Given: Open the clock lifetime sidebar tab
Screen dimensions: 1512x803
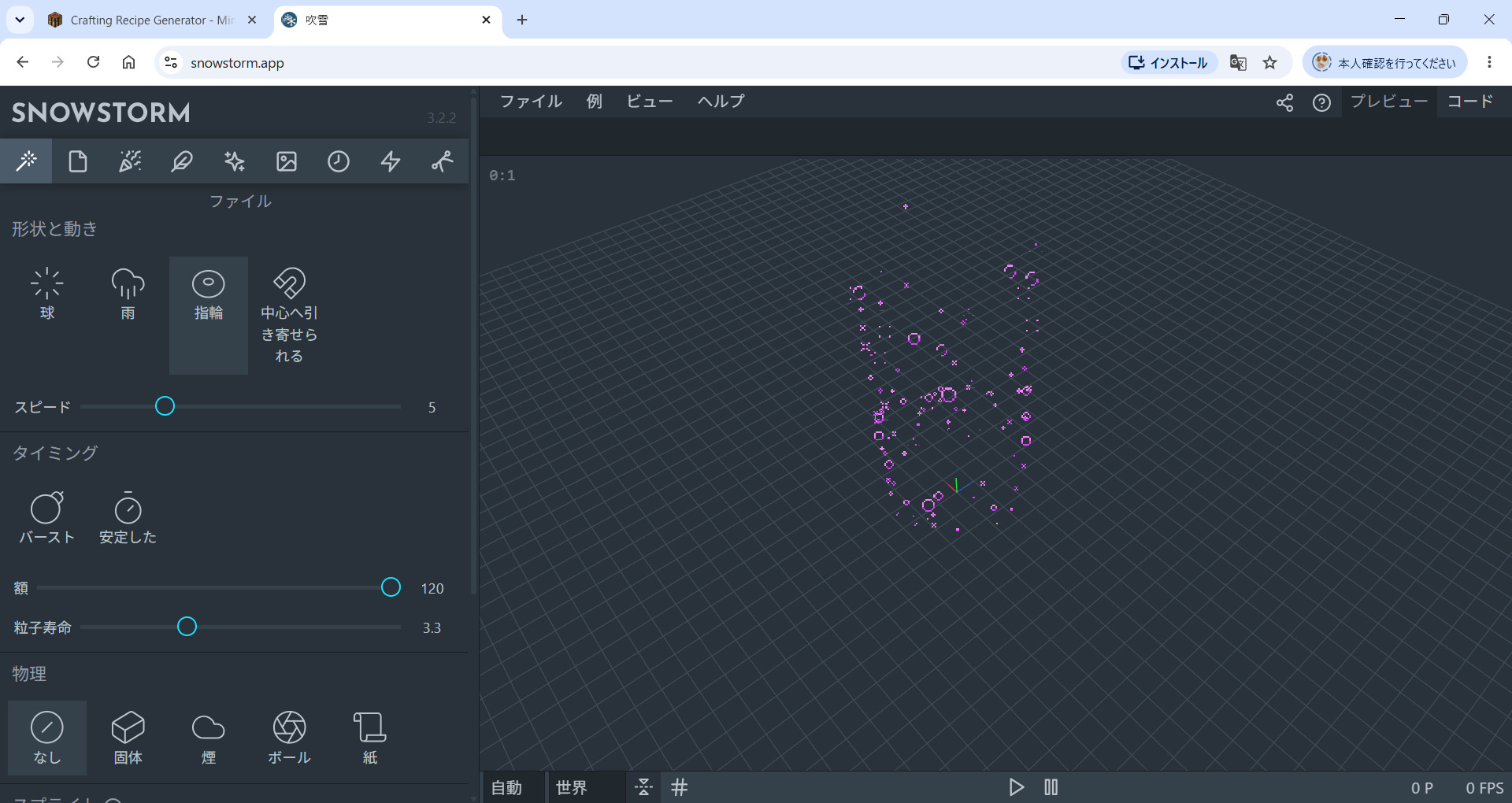Looking at the screenshot, I should (x=339, y=161).
